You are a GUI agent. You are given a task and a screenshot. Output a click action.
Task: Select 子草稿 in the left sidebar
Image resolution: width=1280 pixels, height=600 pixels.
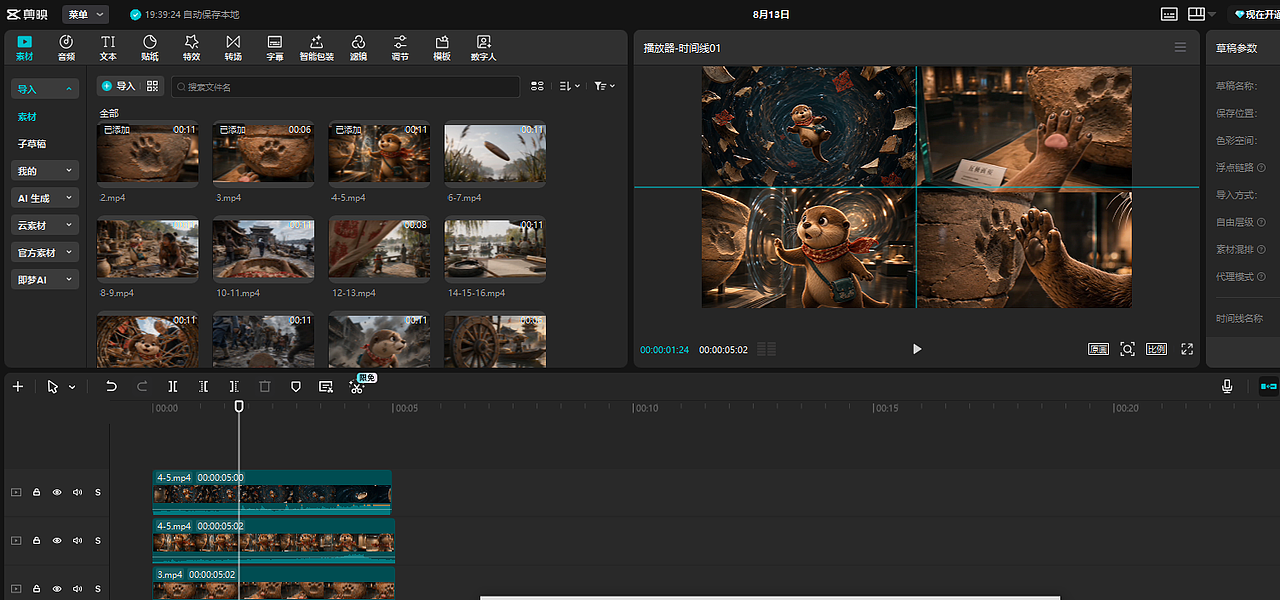(31, 144)
